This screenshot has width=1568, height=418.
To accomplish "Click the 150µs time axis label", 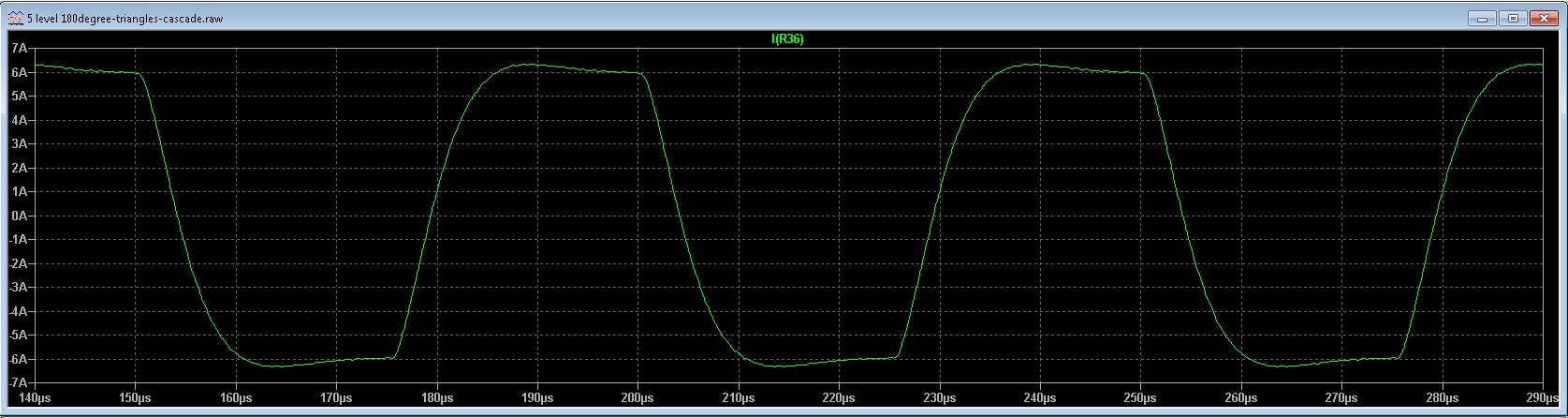I will coord(136,398).
